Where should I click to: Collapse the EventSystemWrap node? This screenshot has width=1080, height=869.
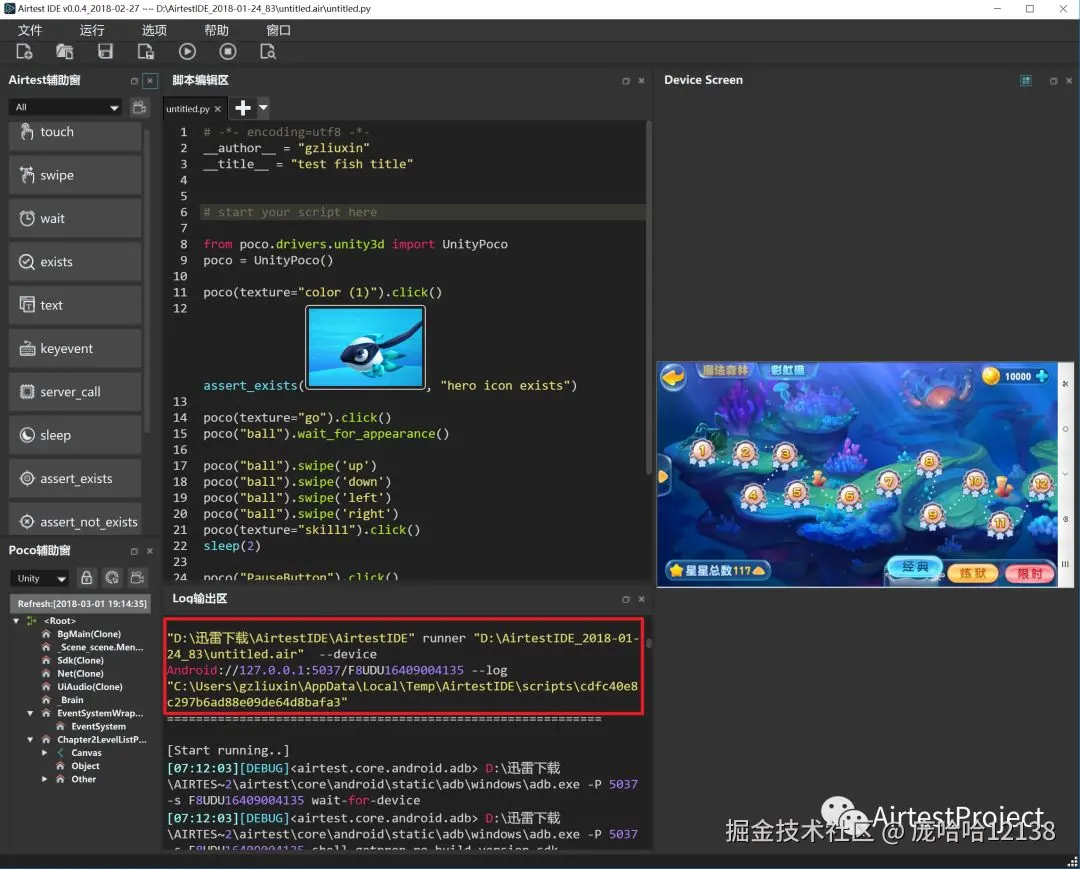[x=30, y=713]
